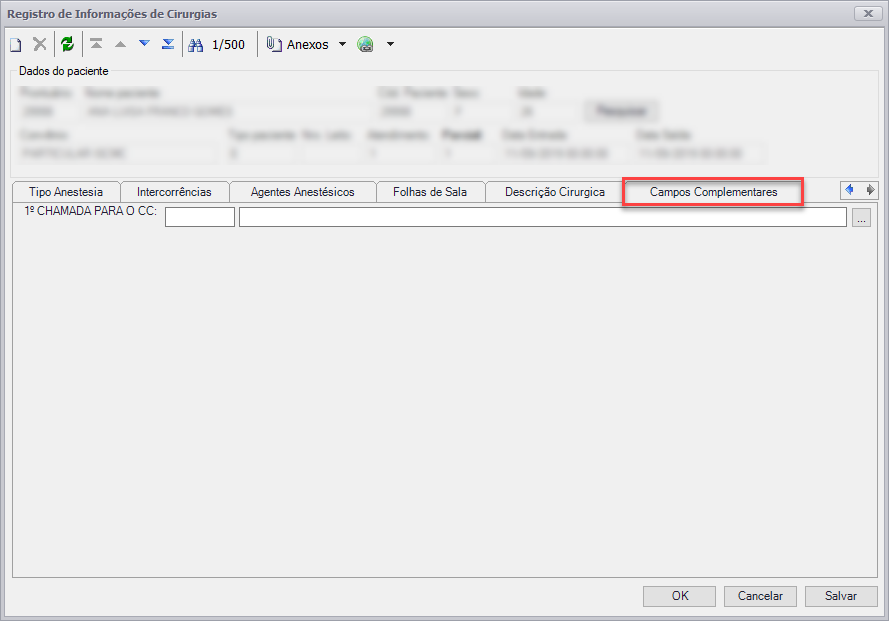
Task: Close the Registro de Informações window
Action: (868, 14)
